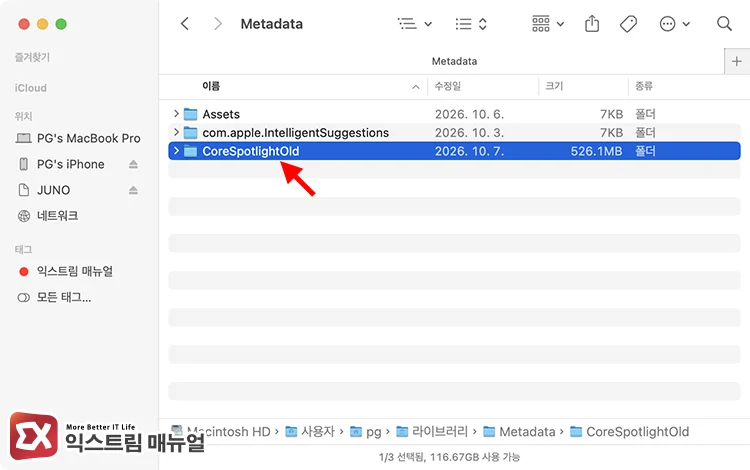Show 모든 태그... in sidebar
Image resolution: width=750 pixels, height=470 pixels.
pos(64,297)
